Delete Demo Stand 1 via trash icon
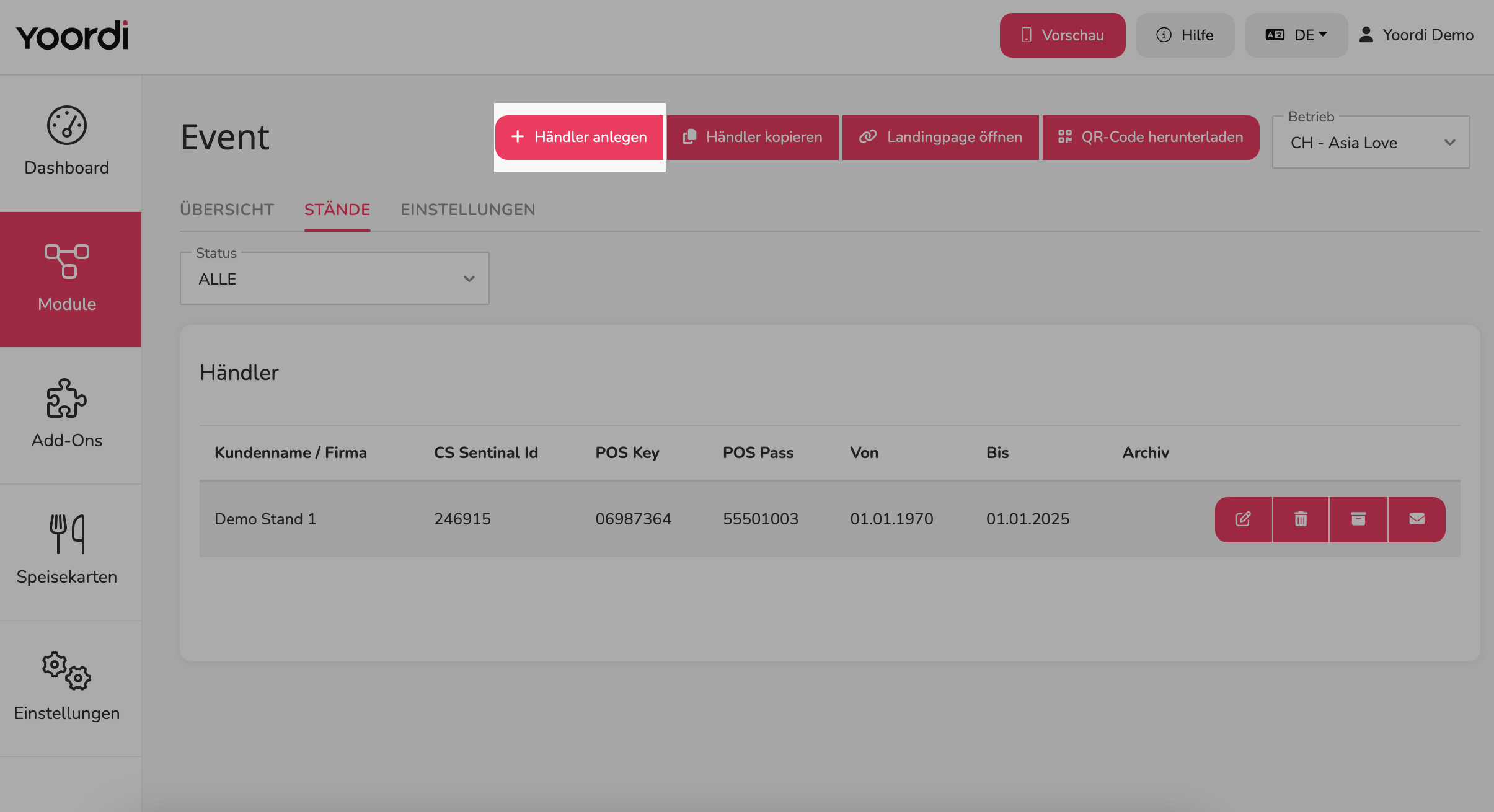Viewport: 1494px width, 812px height. pyautogui.click(x=1301, y=519)
